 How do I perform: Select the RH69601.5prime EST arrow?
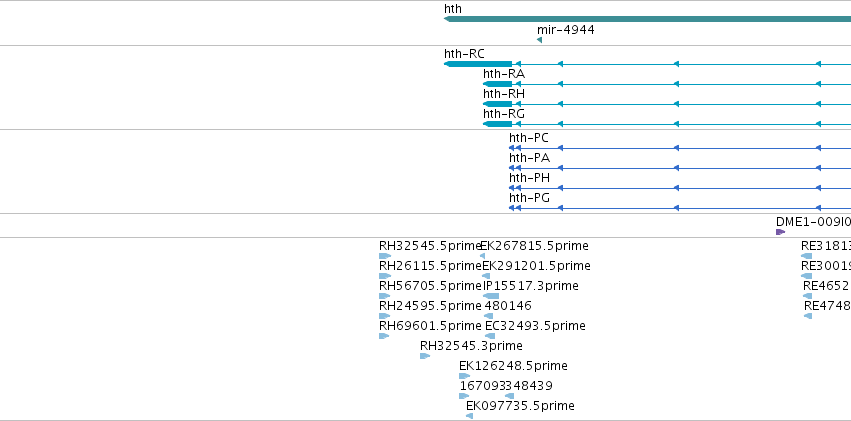[384, 336]
